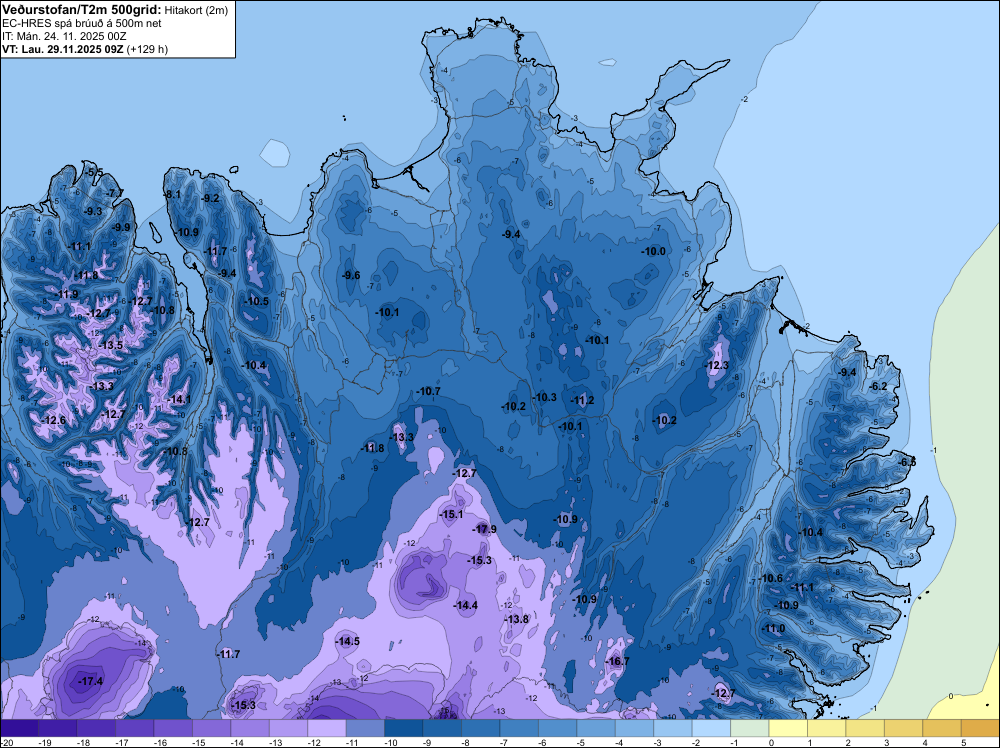Select the -10.5 temperature label
1000x748 pixels.
[x=256, y=302]
